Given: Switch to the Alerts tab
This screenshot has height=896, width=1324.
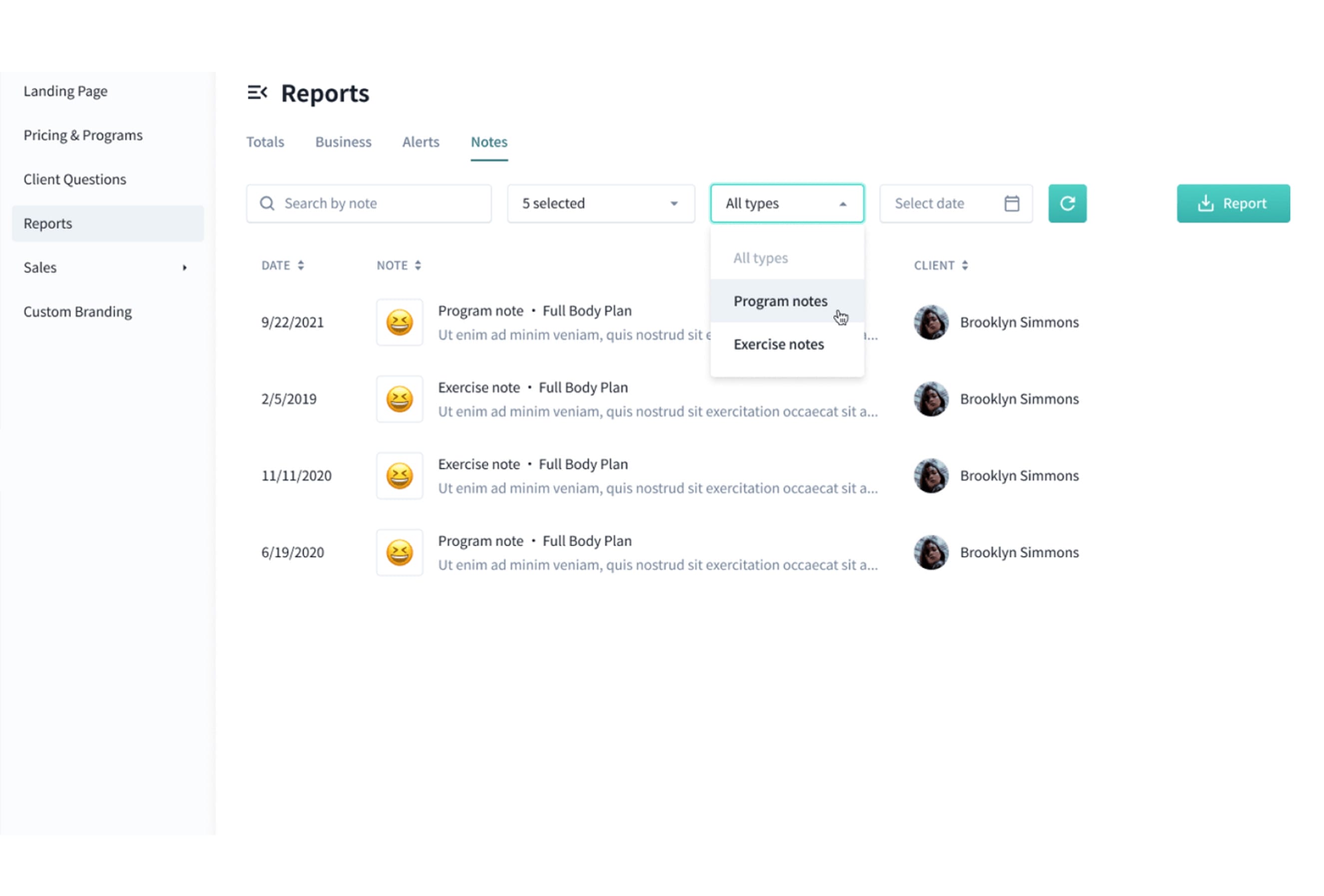Looking at the screenshot, I should pos(421,142).
